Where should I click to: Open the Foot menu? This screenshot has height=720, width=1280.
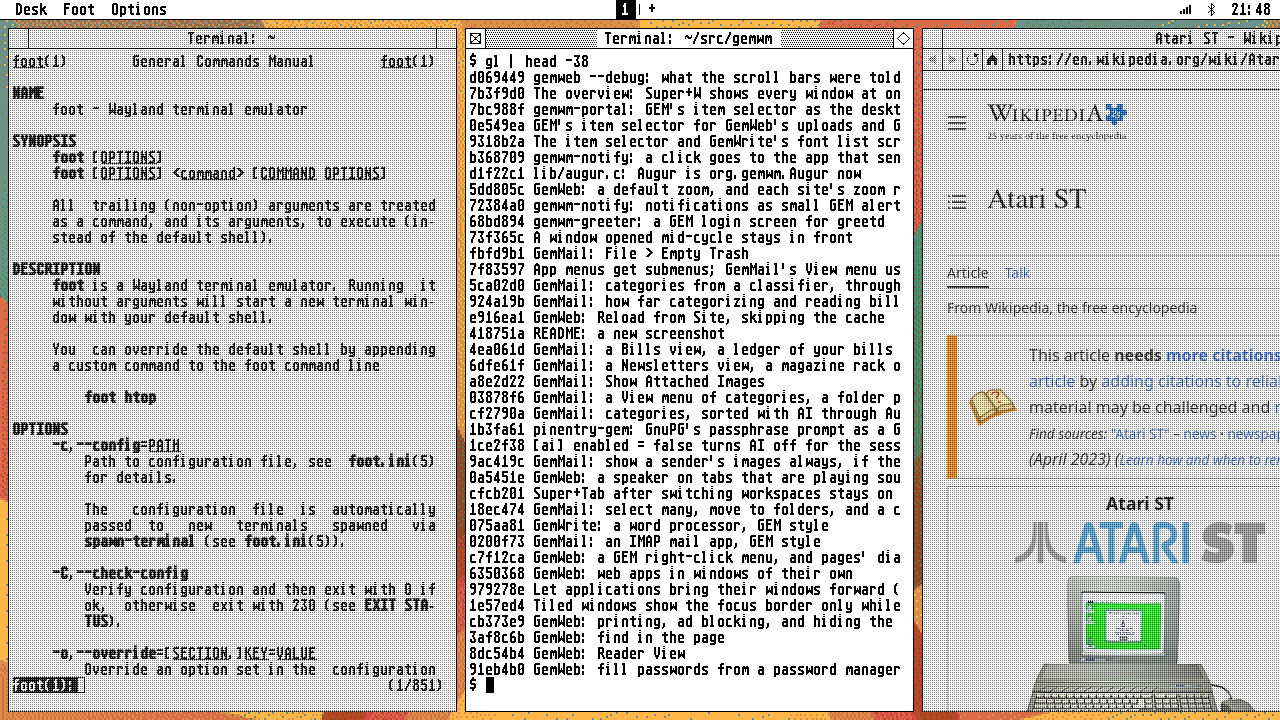coord(79,9)
